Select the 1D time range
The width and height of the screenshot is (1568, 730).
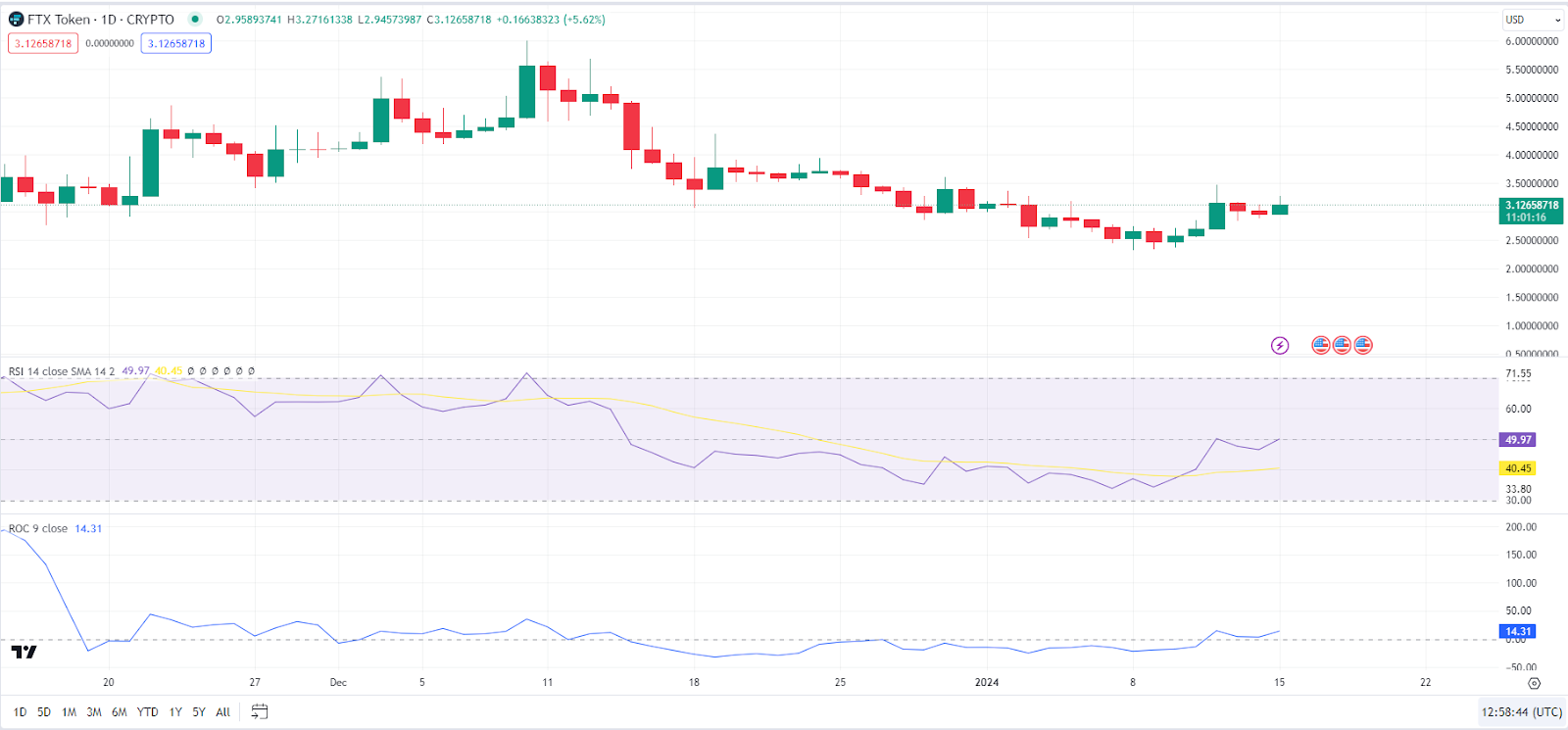coord(20,712)
